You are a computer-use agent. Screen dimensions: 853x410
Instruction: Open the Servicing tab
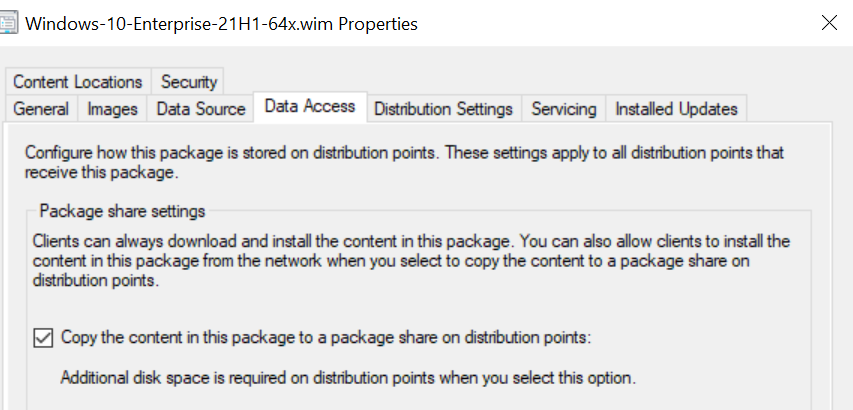pyautogui.click(x=564, y=109)
